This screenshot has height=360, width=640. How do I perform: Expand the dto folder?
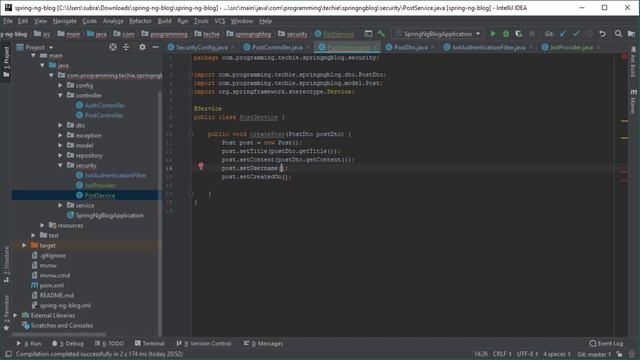pos(60,125)
